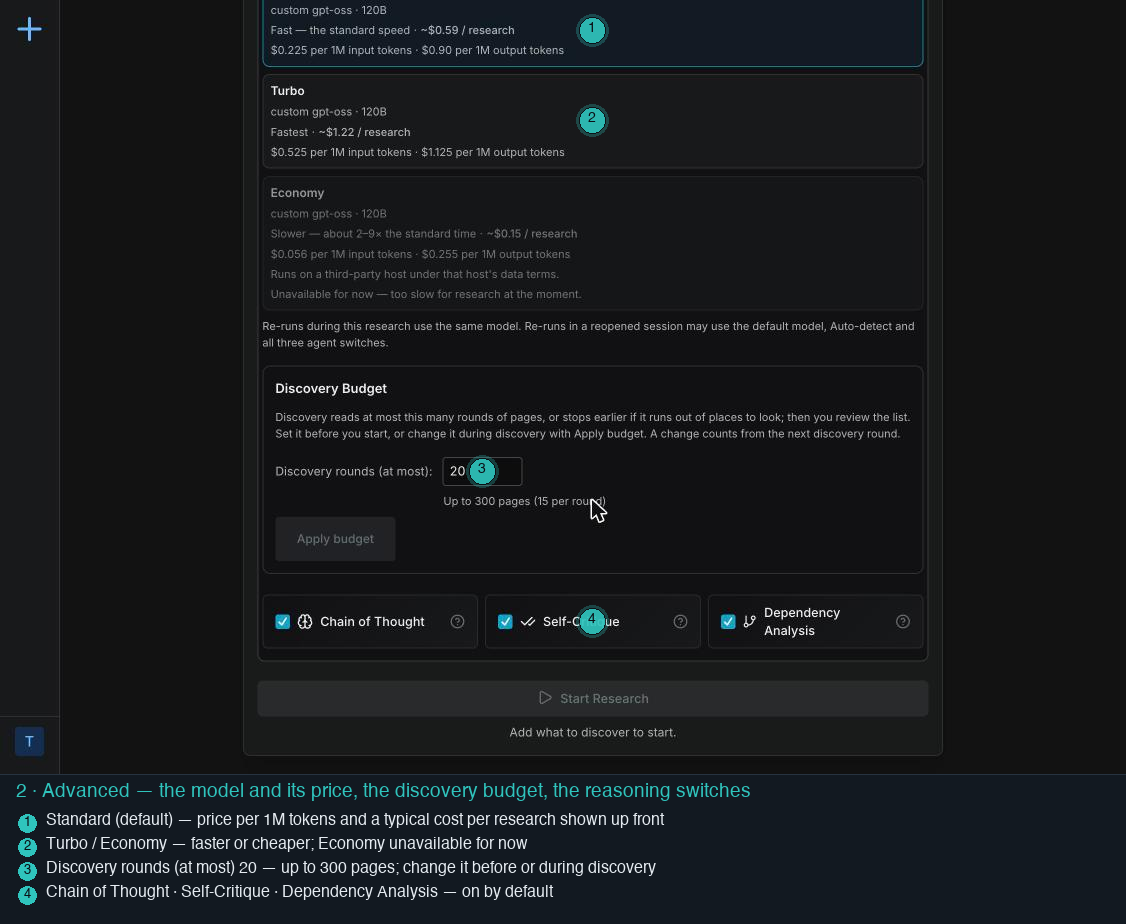Click 'Runs on a third-party host' line
Image resolution: width=1126 pixels, height=924 pixels.
[x=414, y=274]
